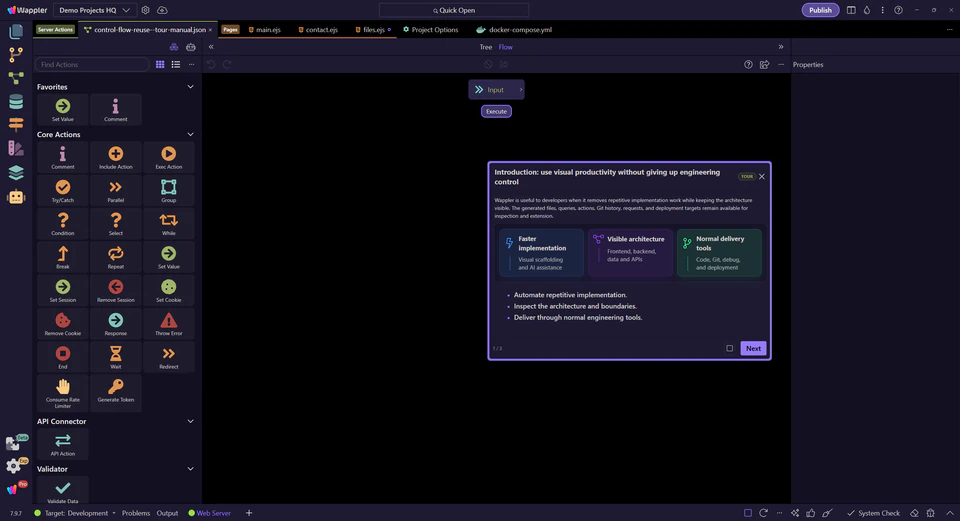Select the Consume Rate Limiter action
The height and width of the screenshot is (521, 960).
pyautogui.click(x=62, y=393)
